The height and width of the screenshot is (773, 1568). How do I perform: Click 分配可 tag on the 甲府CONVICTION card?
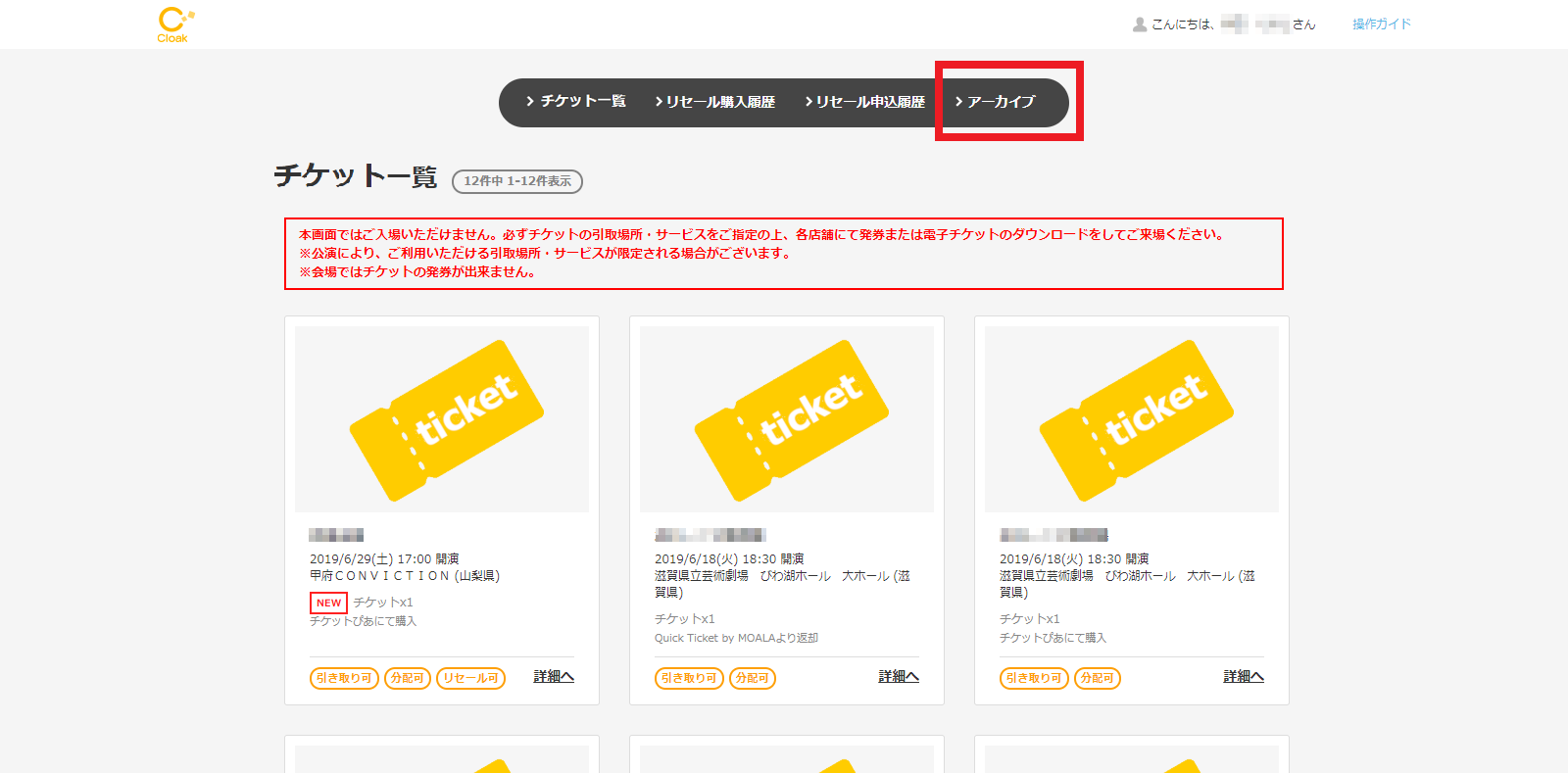407,678
